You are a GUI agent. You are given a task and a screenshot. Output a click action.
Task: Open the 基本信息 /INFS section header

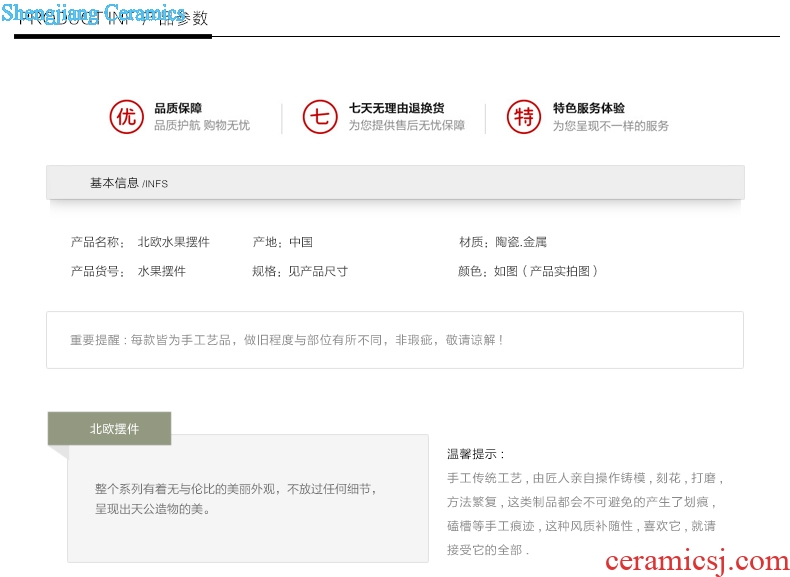[129, 183]
